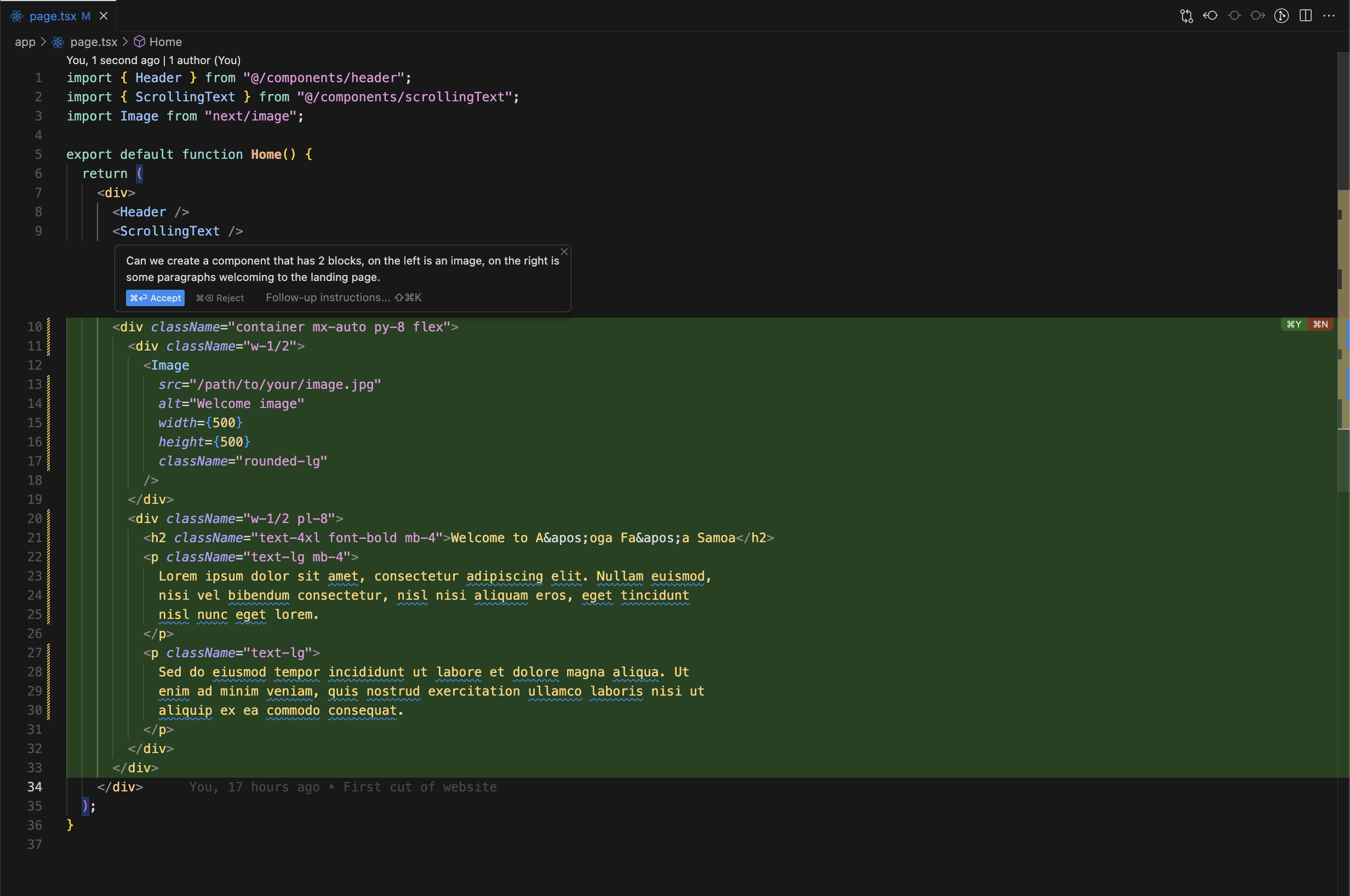Screen dimensions: 1350x896
Task: Click the current change circle icon
Action: pos(1234,16)
